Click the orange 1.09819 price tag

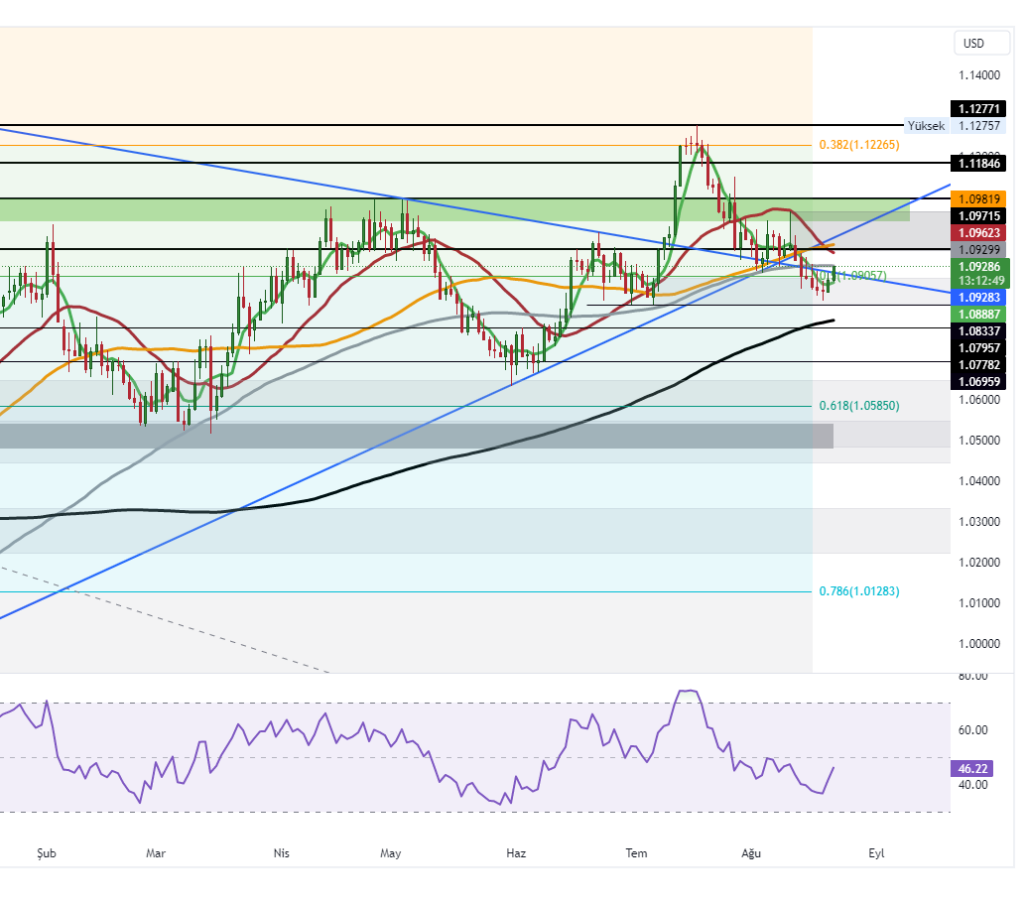pos(978,199)
